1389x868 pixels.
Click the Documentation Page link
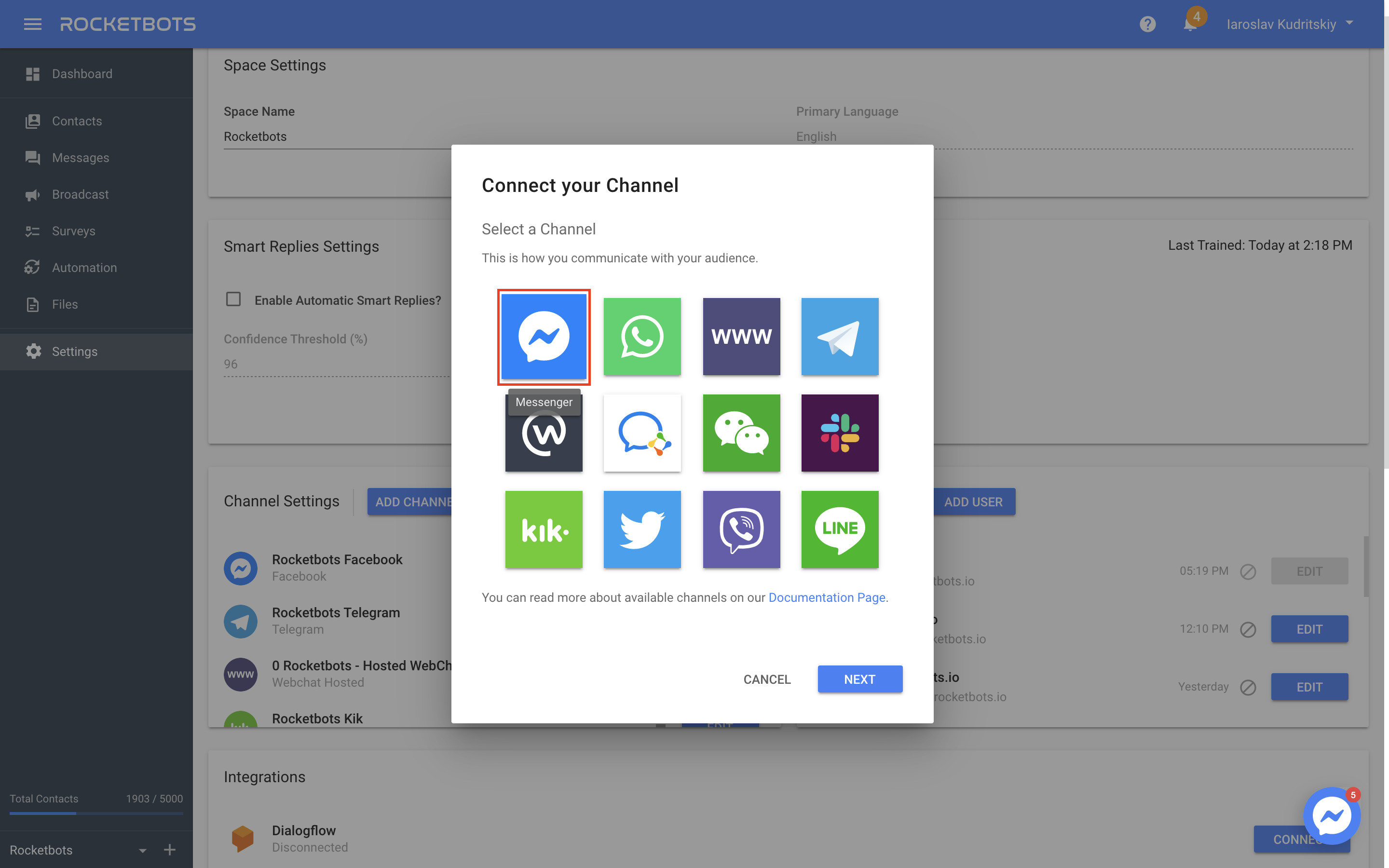[x=826, y=597]
